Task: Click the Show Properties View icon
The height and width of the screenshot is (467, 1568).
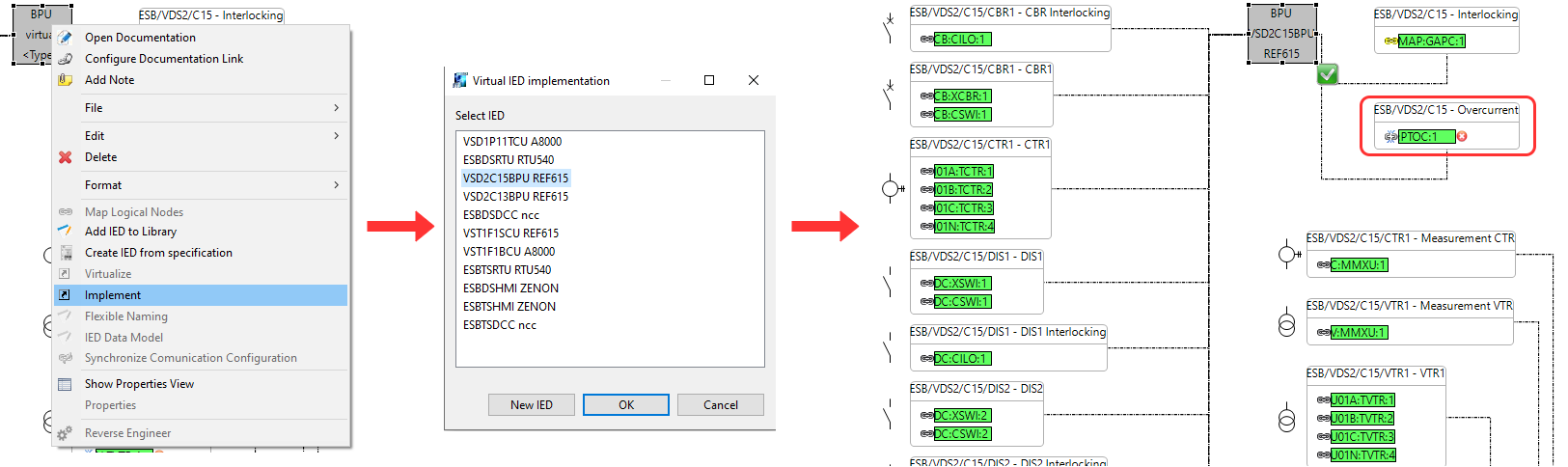Action: 65,384
